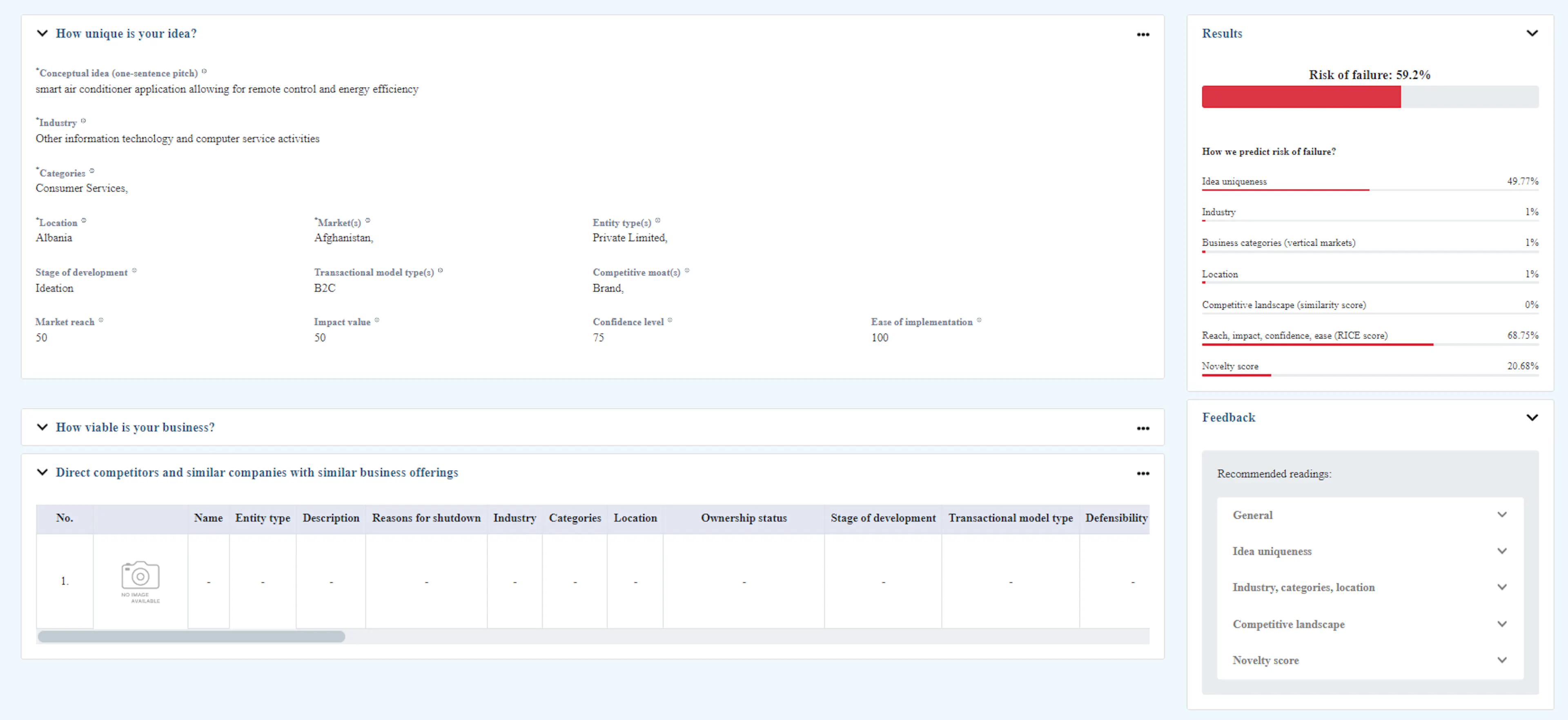Image resolution: width=1568 pixels, height=720 pixels.
Task: Click the Entity type column header
Action: pos(262,518)
